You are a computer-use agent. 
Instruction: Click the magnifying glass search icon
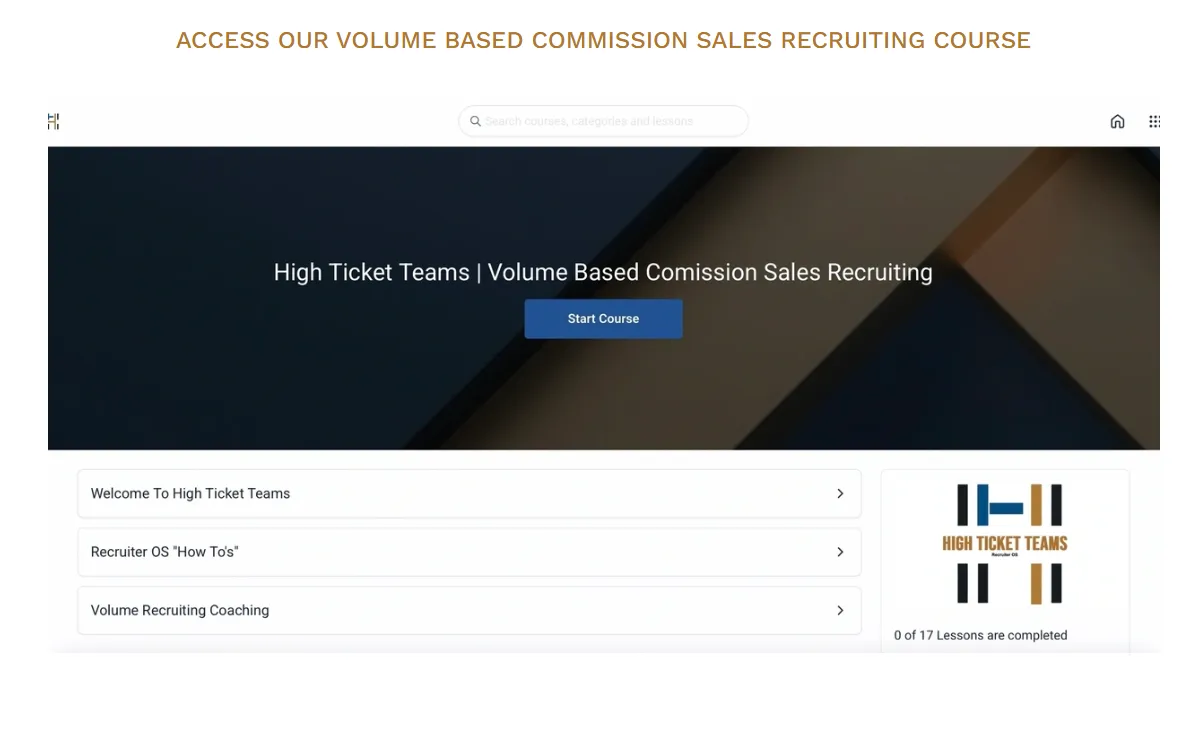tap(475, 121)
